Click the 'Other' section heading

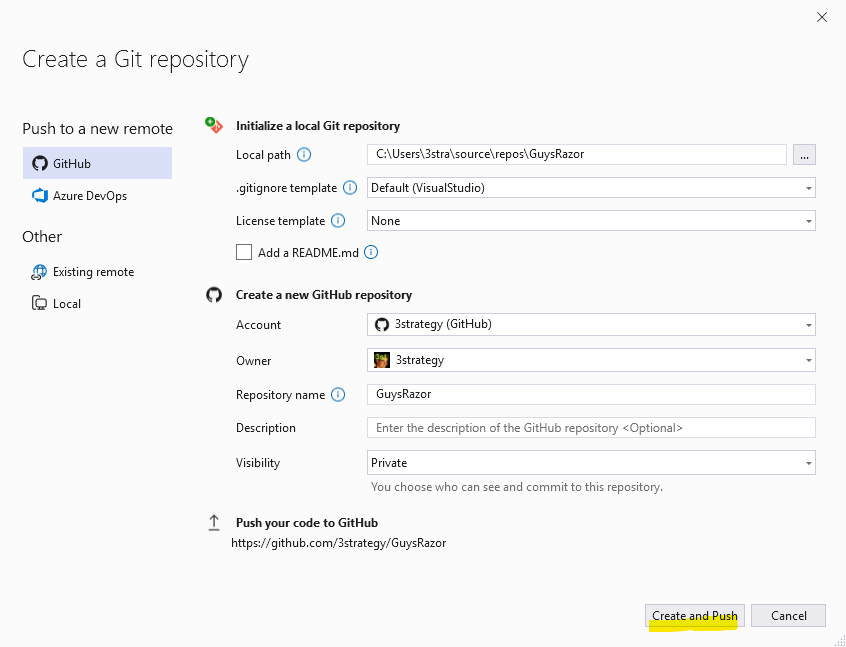[x=42, y=236]
